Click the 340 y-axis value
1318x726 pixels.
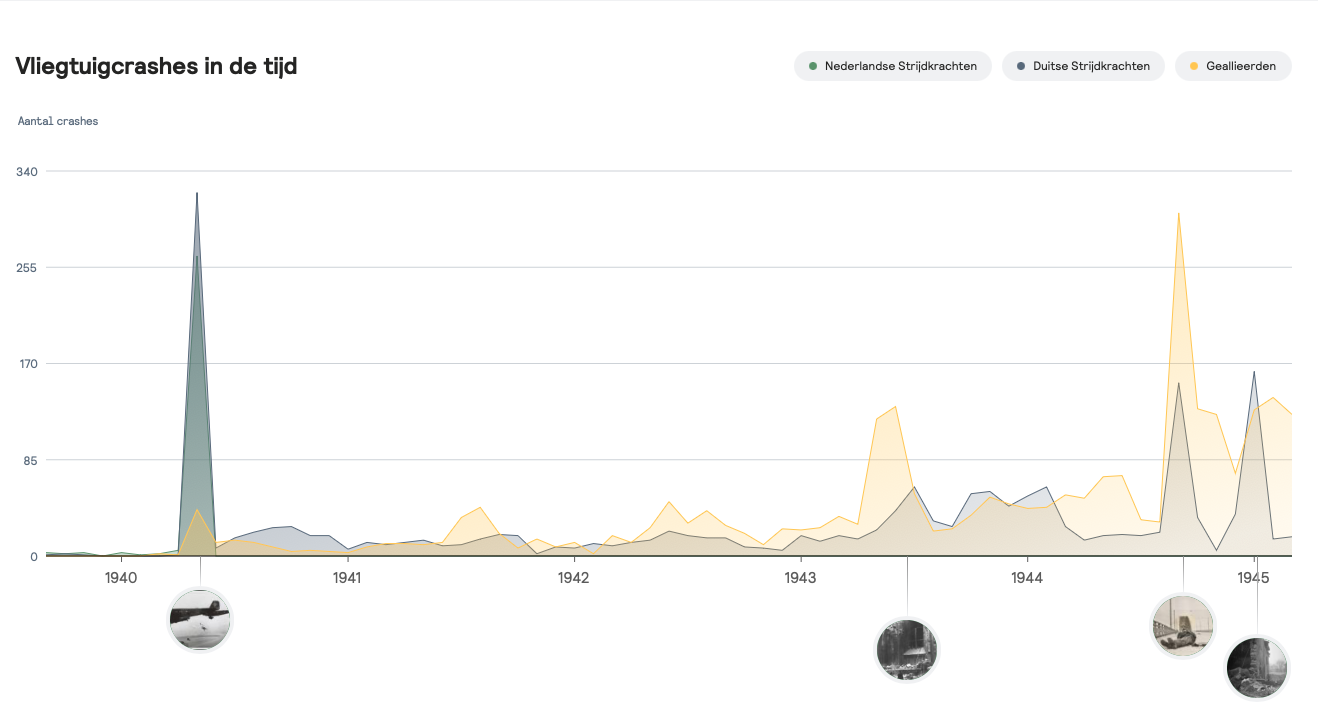coord(27,172)
